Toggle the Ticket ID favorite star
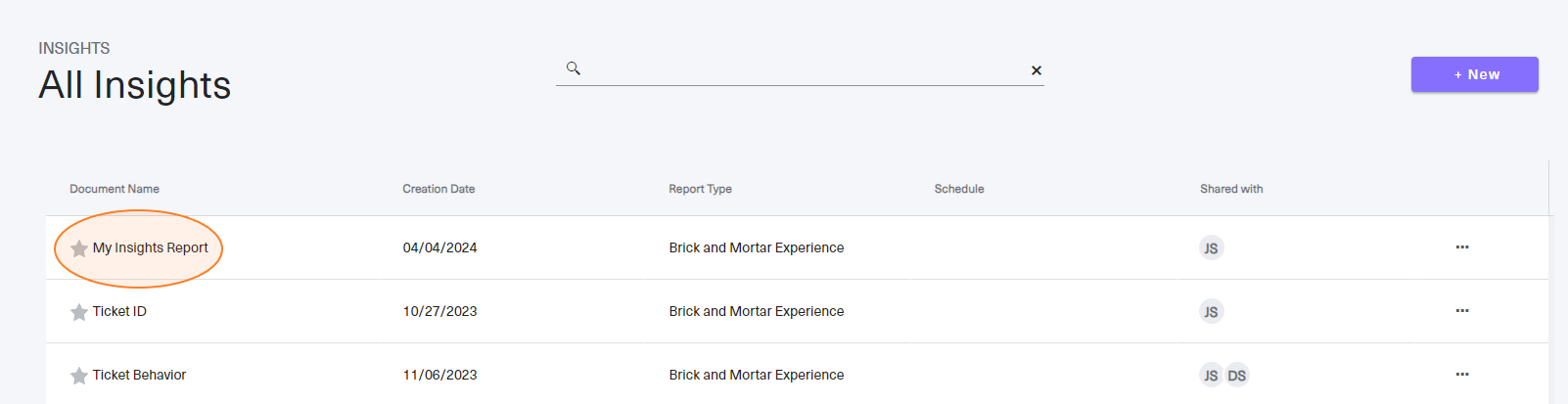This screenshot has height=404, width=1568. click(79, 312)
